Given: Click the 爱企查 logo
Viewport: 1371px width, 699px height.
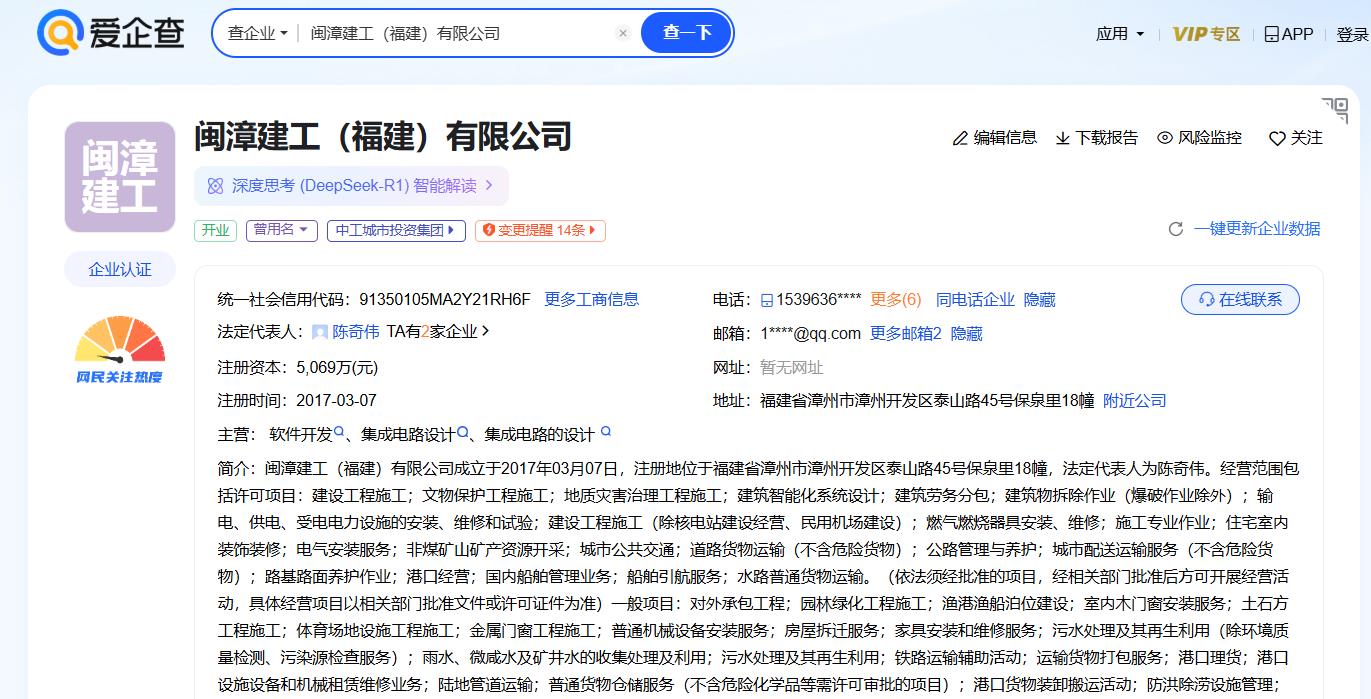Looking at the screenshot, I should coord(110,33).
